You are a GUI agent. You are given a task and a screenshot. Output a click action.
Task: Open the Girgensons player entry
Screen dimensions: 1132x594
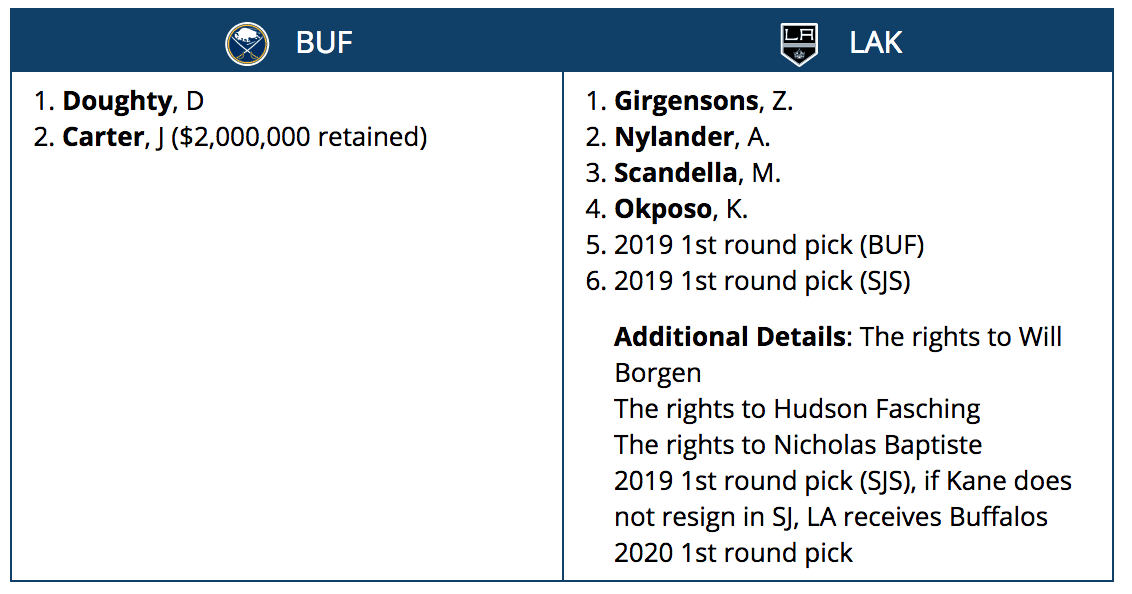(686, 101)
